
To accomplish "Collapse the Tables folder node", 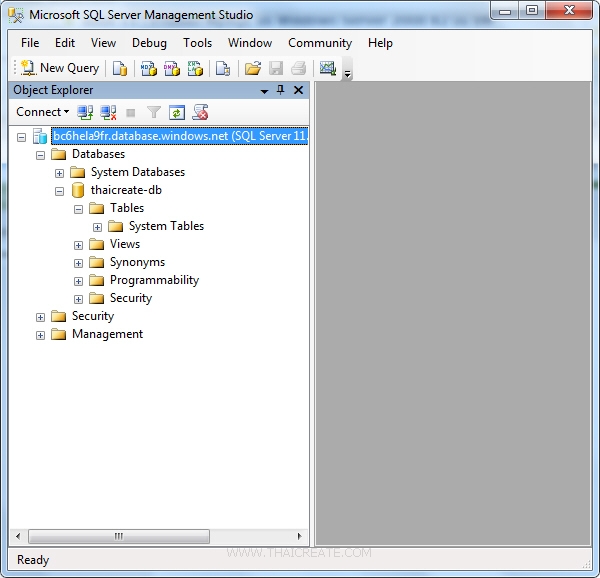I will pos(78,209).
